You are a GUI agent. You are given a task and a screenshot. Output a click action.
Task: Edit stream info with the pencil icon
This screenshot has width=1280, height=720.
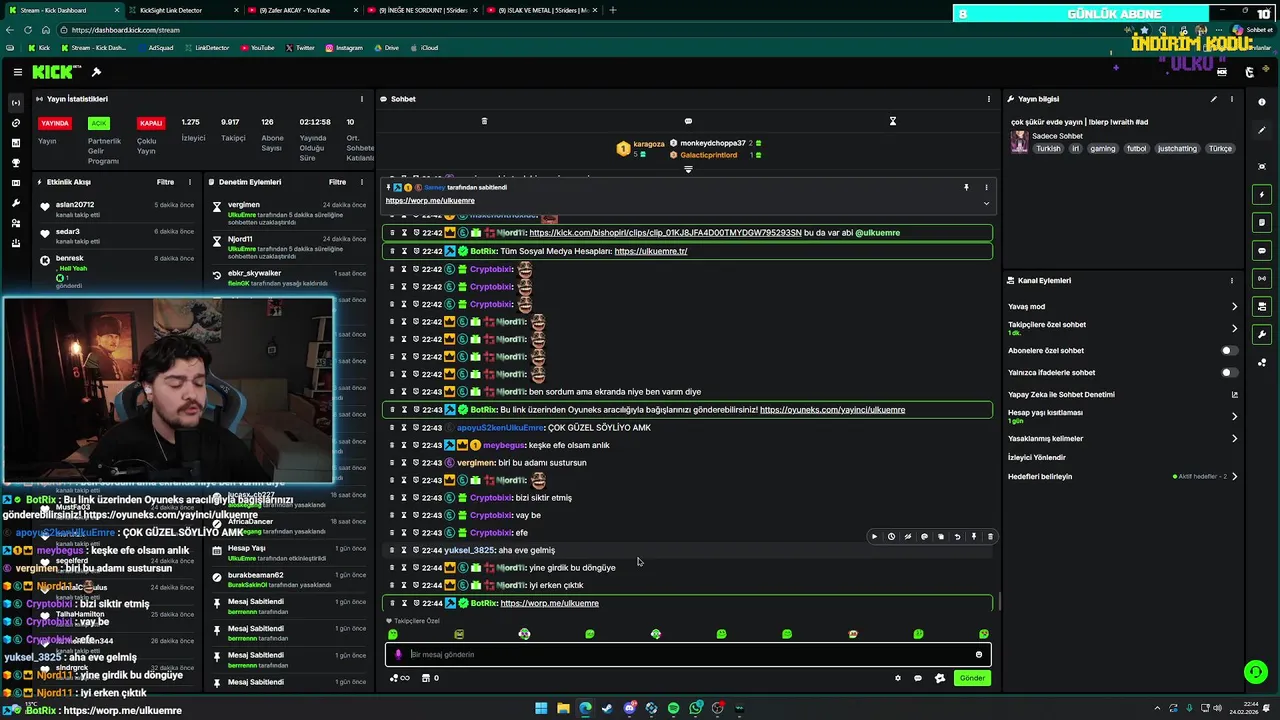(x=1214, y=99)
